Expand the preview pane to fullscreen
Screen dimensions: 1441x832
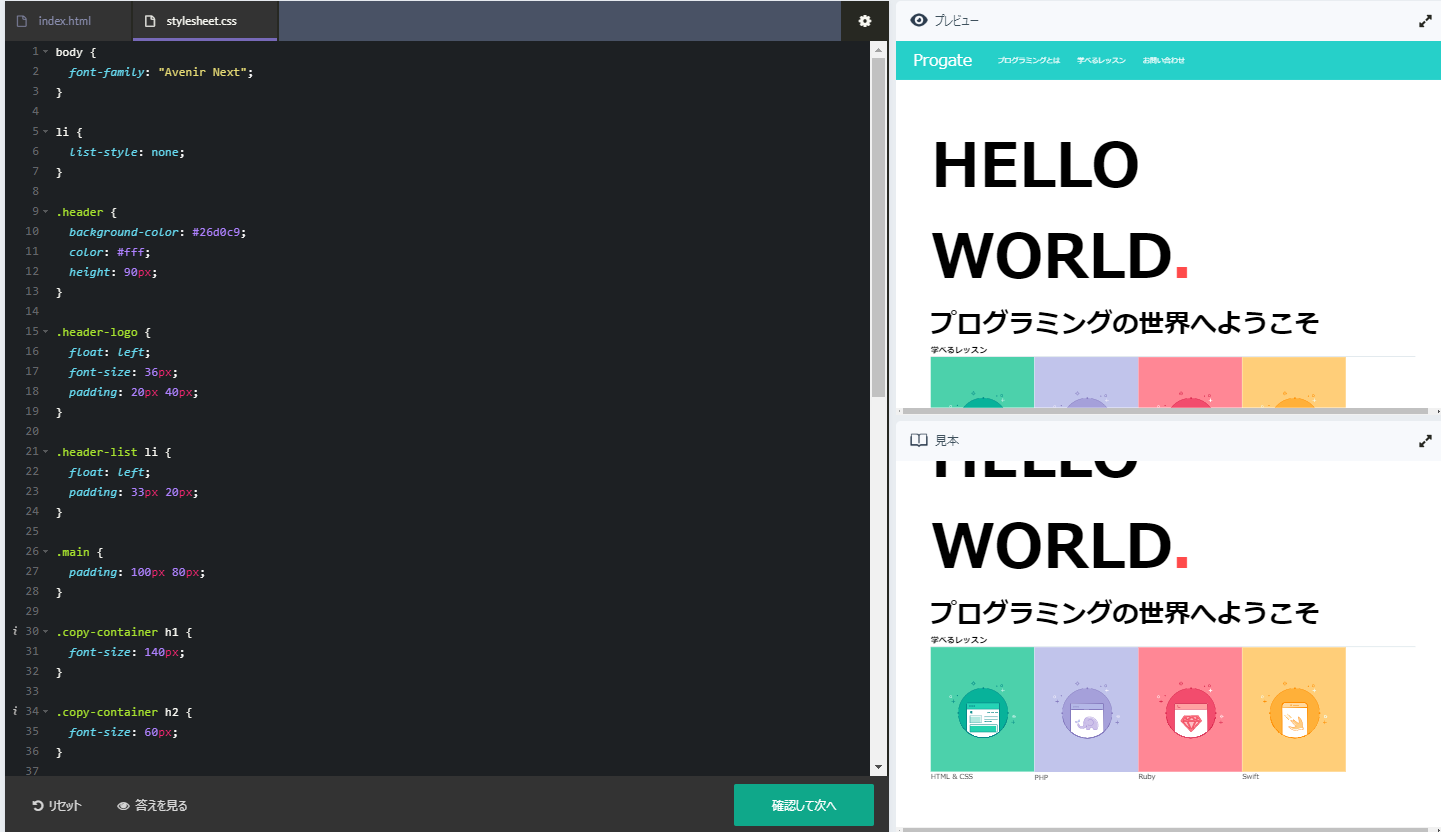[1425, 21]
